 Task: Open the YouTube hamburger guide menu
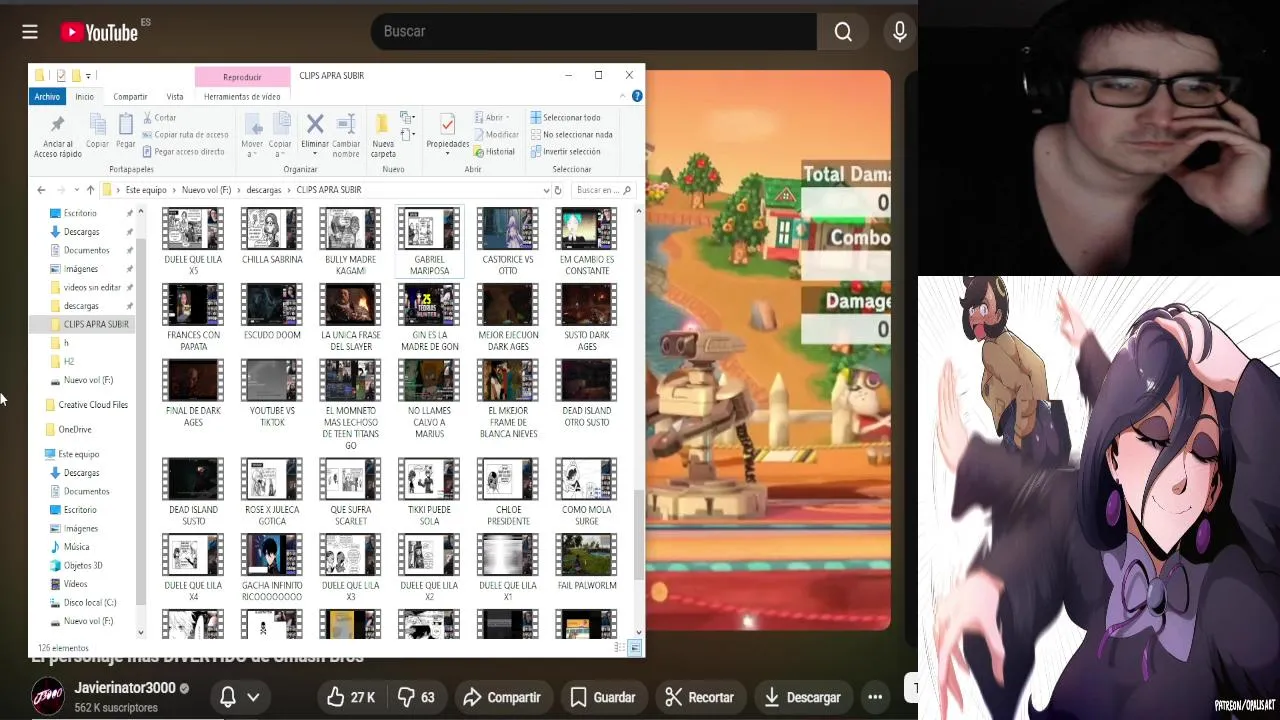(30, 32)
